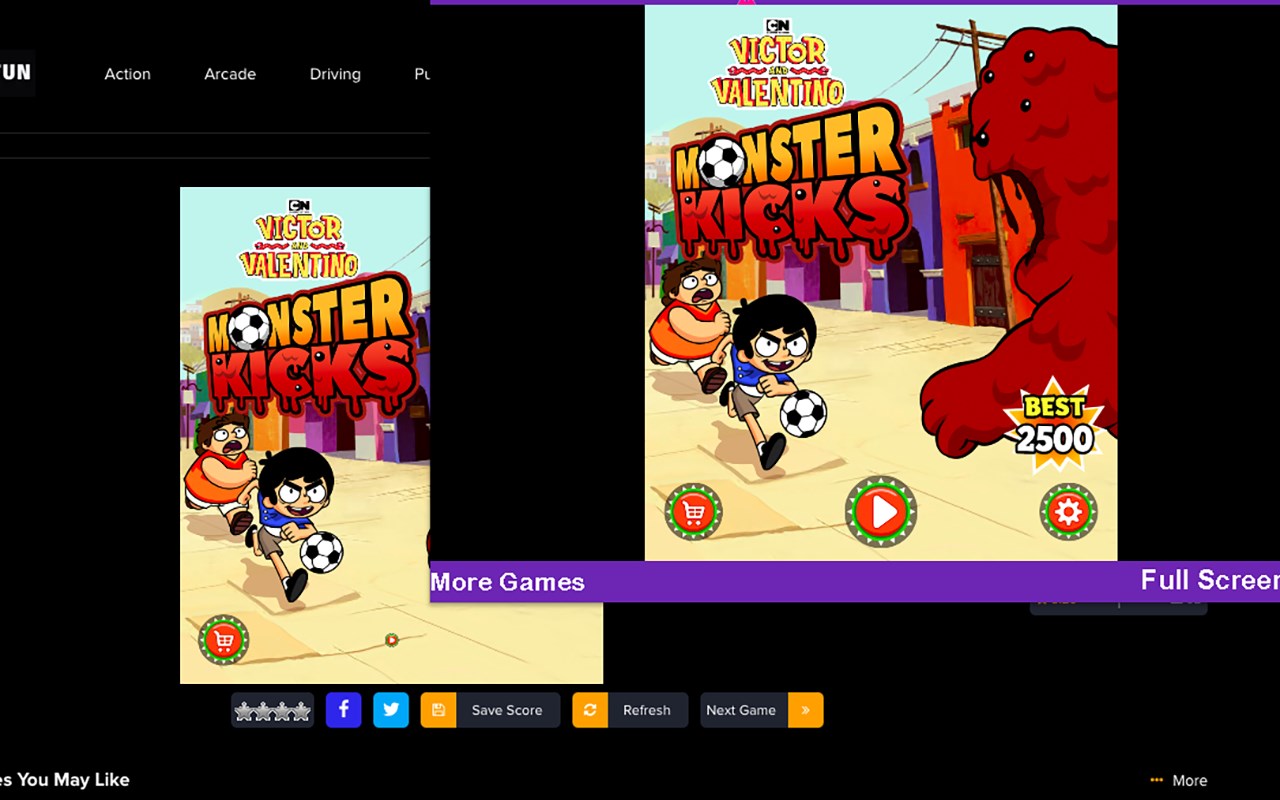Share the game on Twitter

click(391, 710)
